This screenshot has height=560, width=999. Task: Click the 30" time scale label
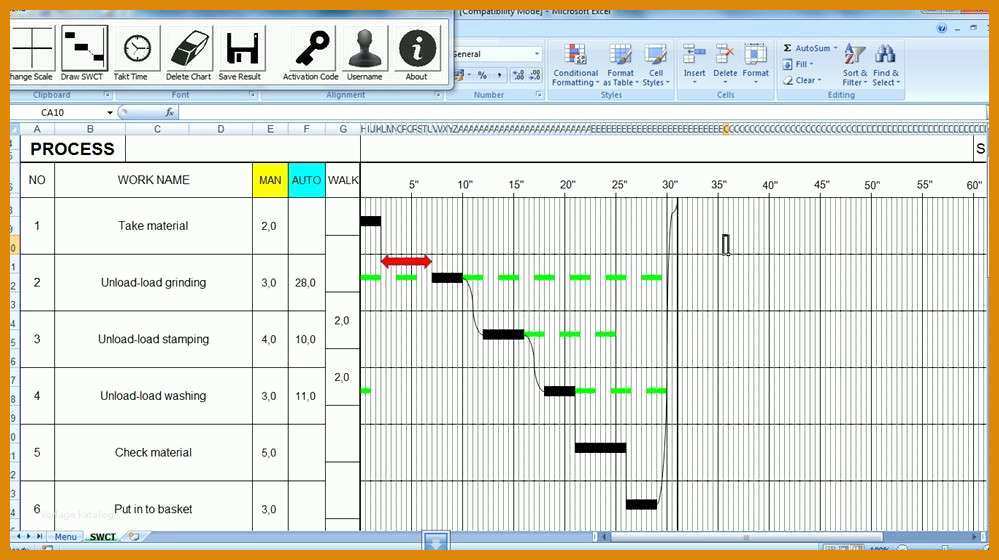[670, 185]
